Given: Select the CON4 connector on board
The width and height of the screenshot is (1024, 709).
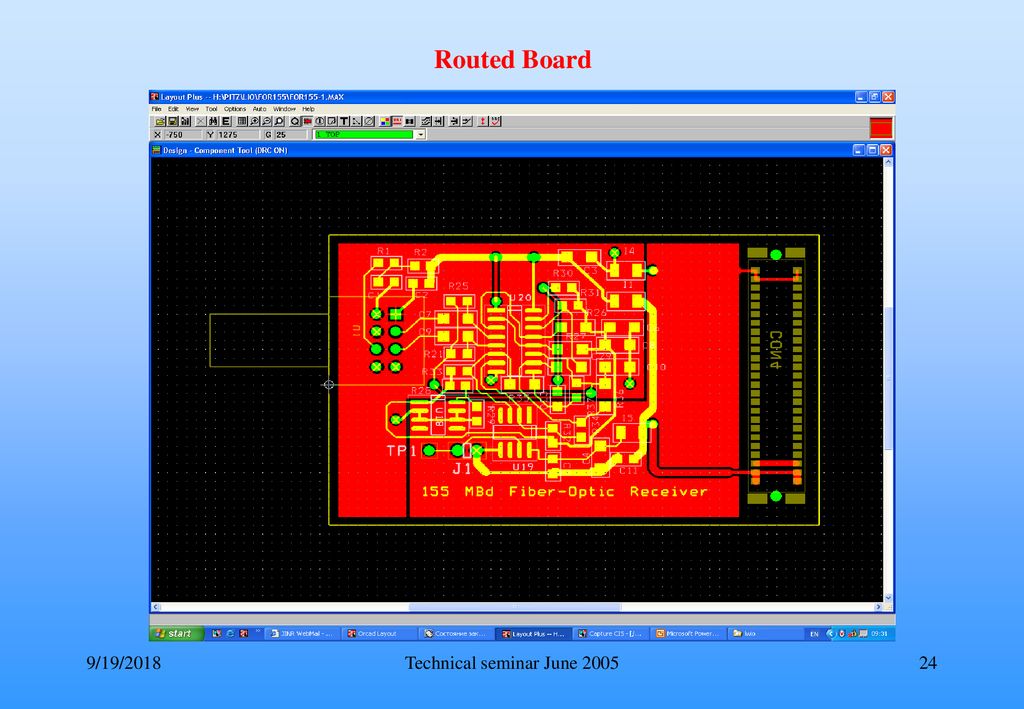Looking at the screenshot, I should (776, 375).
